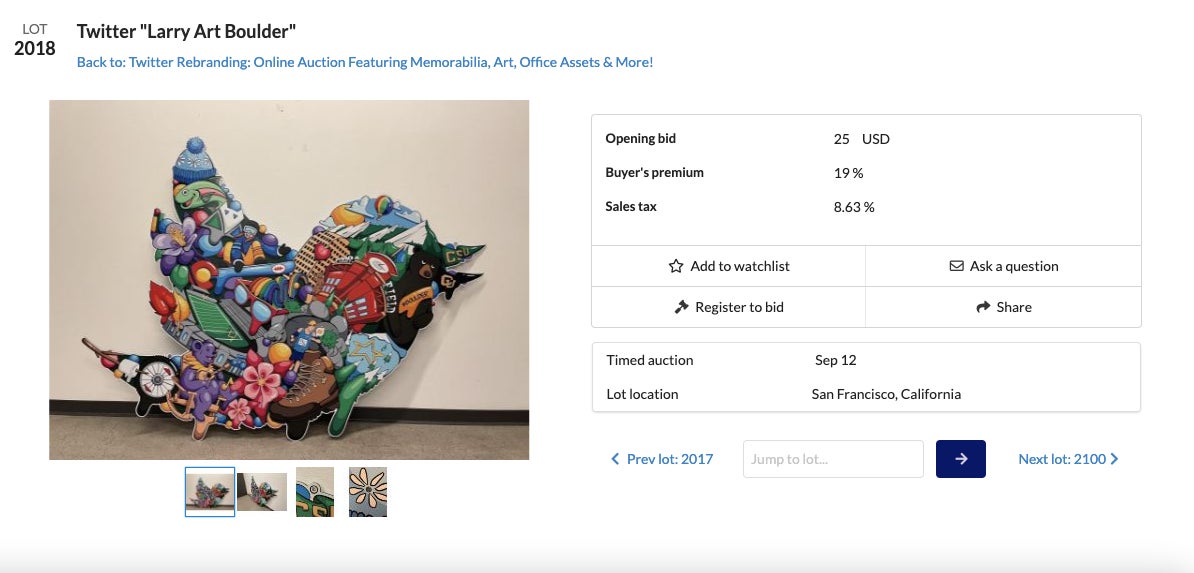The width and height of the screenshot is (1194, 573).
Task: Click the Share button label
Action: pos(1014,307)
